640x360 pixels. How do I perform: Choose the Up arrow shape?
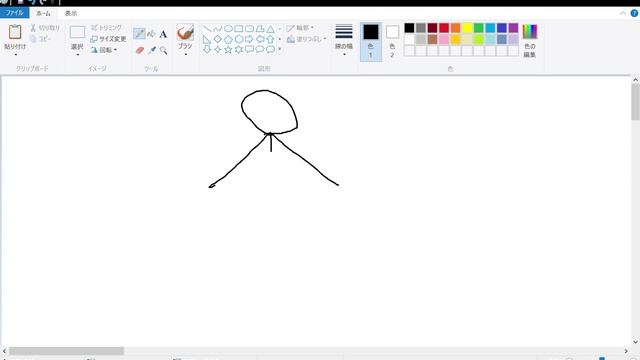tap(271, 40)
